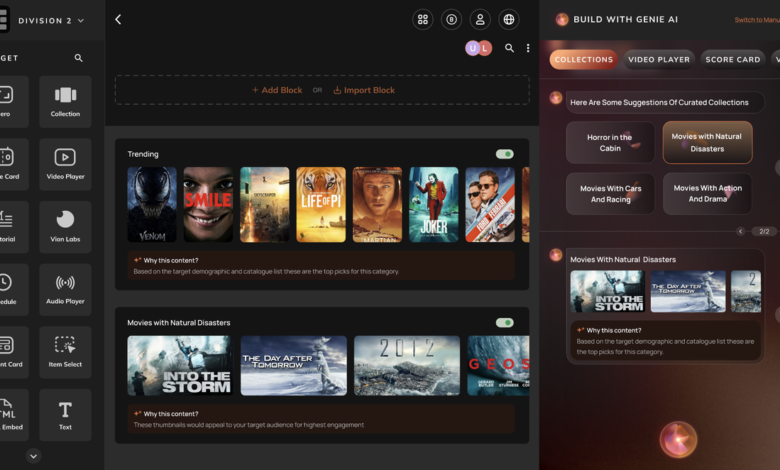Go back with the left arrow

pos(118,19)
